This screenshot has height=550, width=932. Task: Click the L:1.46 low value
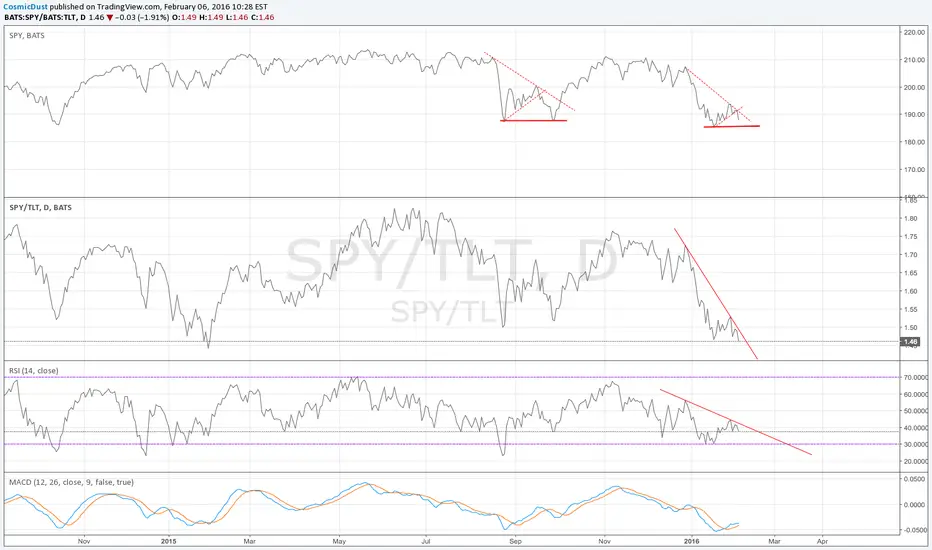point(237,17)
